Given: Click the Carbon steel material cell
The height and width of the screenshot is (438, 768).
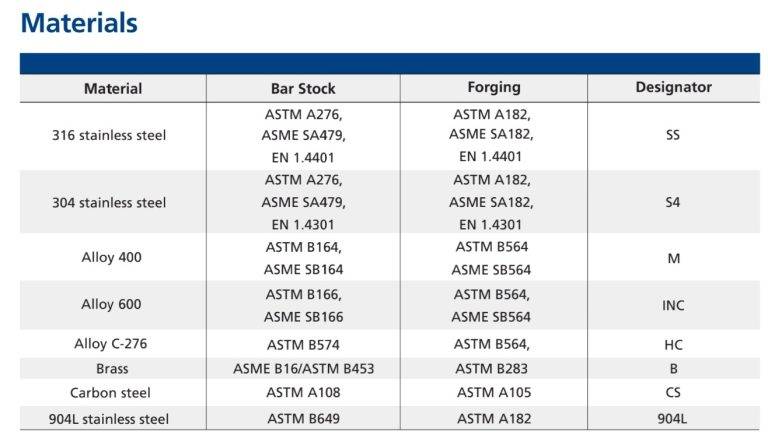Looking at the screenshot, I should tap(112, 393).
